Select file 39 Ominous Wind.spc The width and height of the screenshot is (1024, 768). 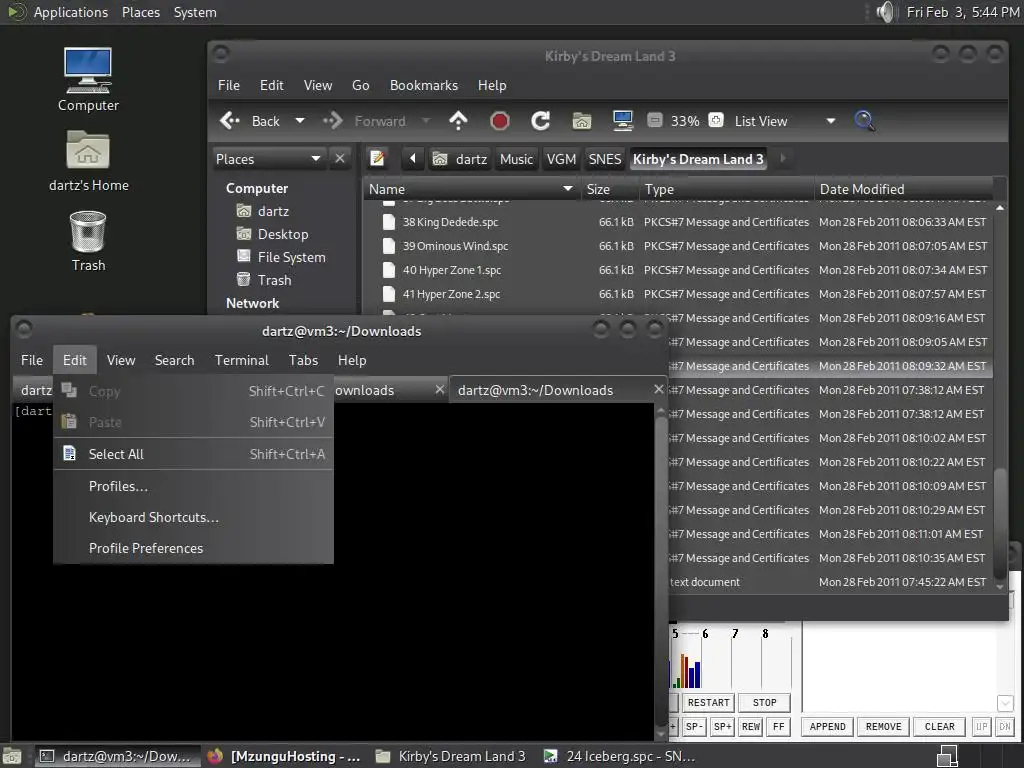click(x=455, y=246)
